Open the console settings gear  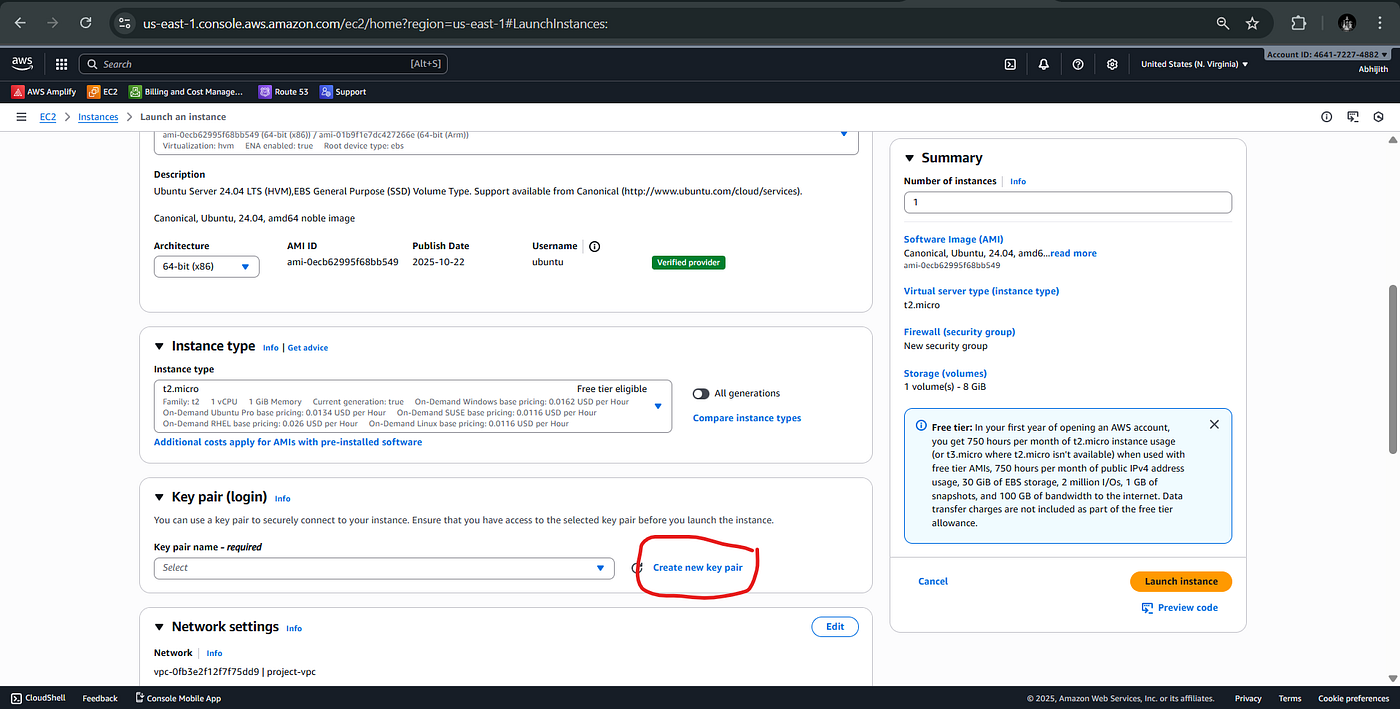point(1112,64)
